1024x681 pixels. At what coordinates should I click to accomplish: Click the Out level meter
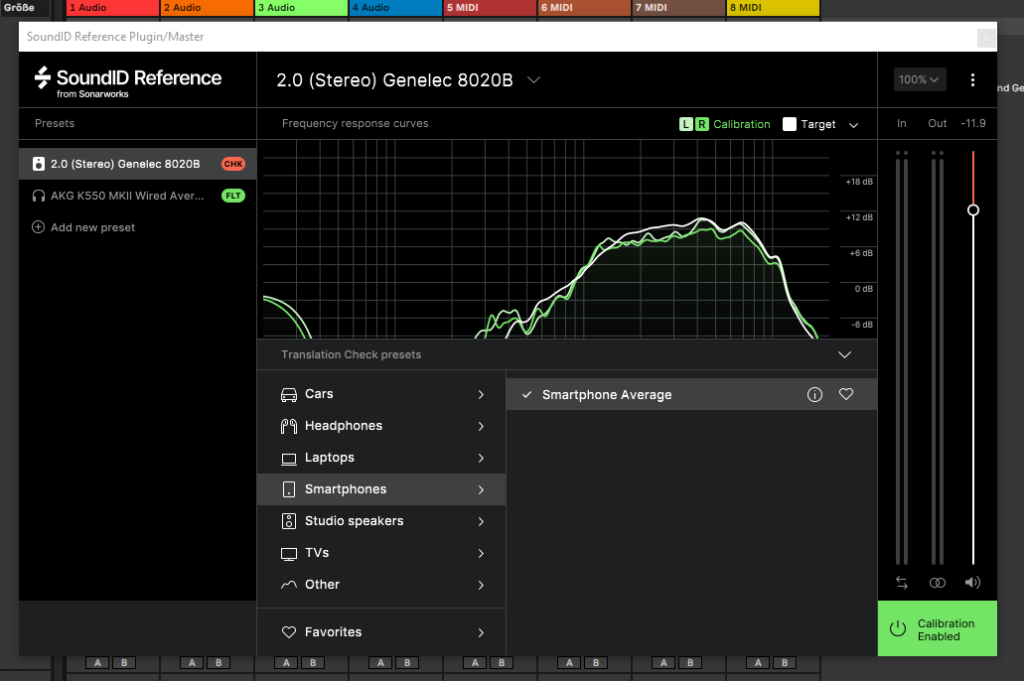click(937, 358)
